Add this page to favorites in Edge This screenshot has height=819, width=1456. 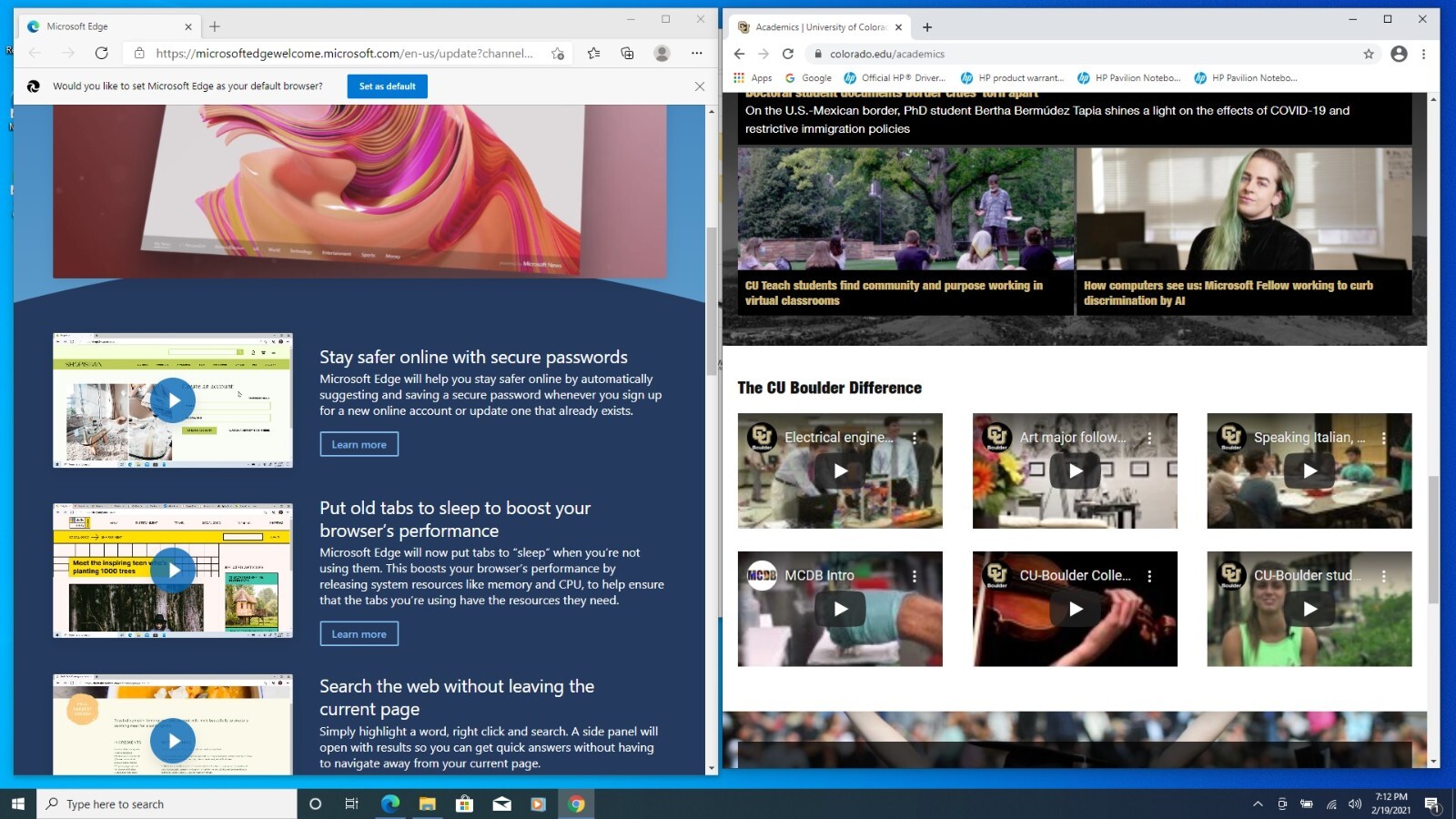coord(557,53)
